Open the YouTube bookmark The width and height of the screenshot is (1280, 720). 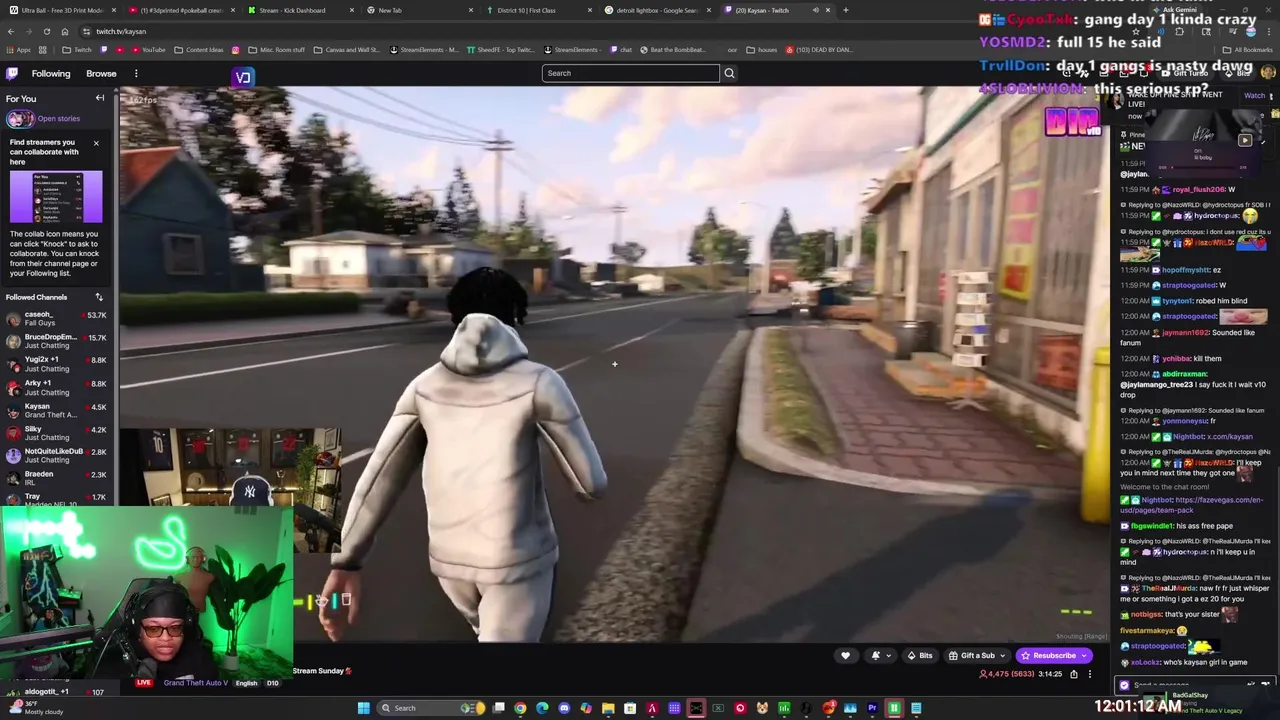pyautogui.click(x=147, y=50)
